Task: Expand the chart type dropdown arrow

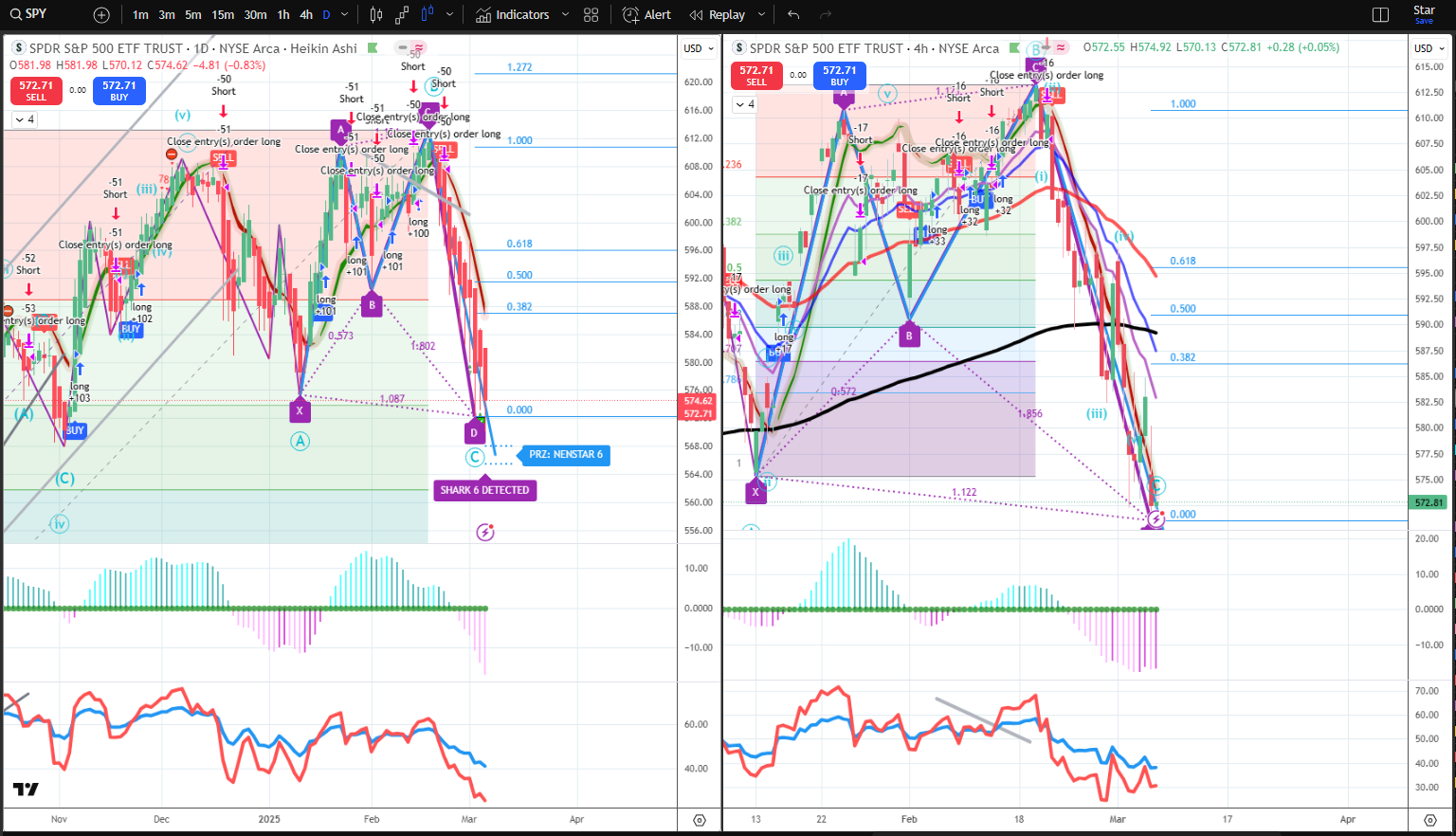Action: 449,15
